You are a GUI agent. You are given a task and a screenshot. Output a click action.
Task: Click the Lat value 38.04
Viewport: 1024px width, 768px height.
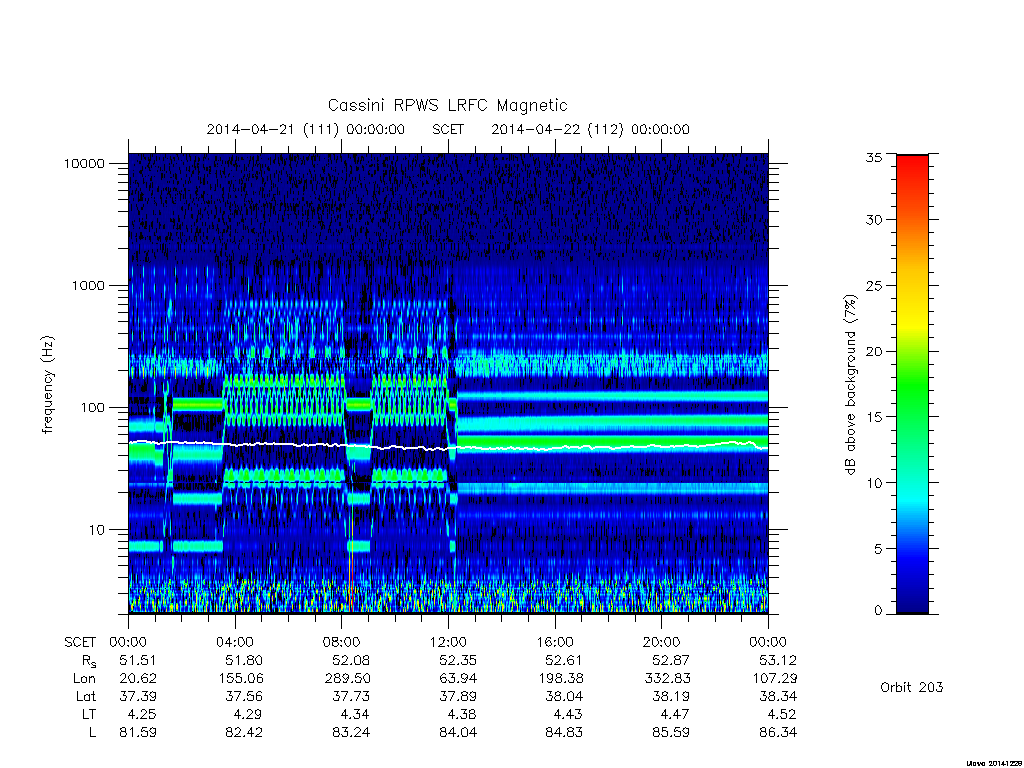click(564, 696)
